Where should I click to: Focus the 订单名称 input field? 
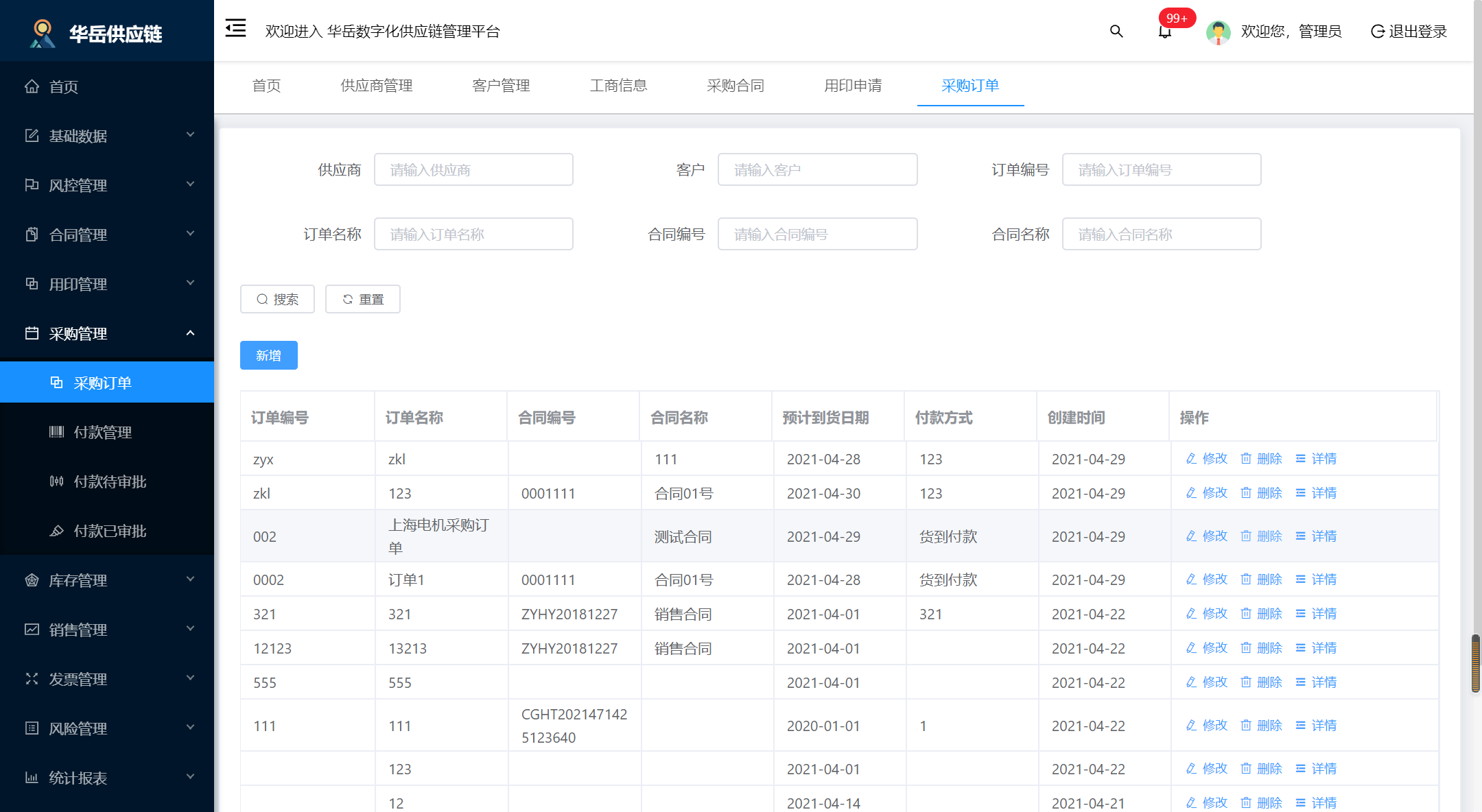pyautogui.click(x=473, y=234)
